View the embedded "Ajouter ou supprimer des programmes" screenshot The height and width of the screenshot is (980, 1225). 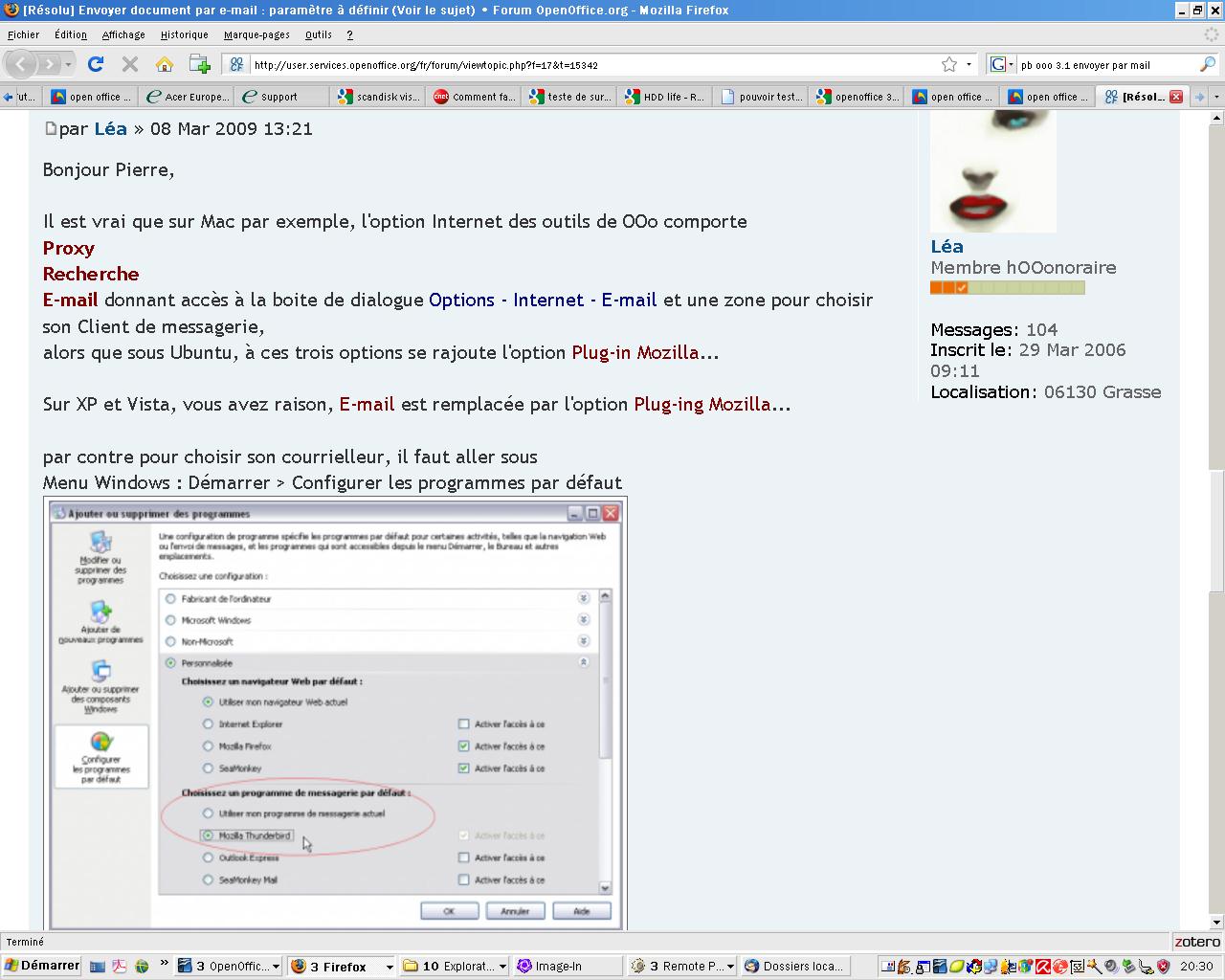[335, 714]
